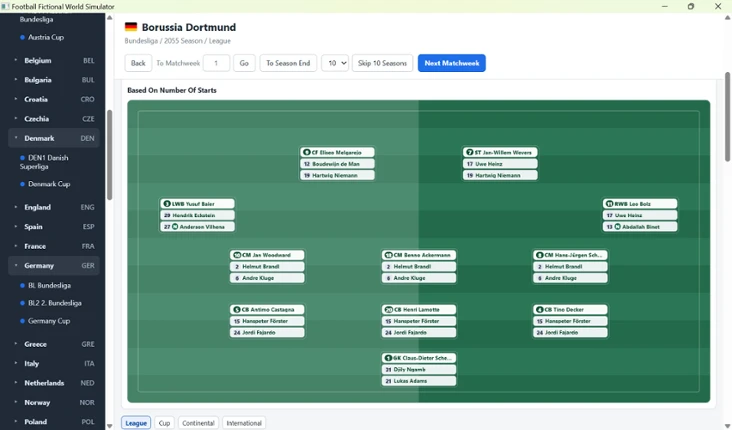Click number badge of ST Jan-Willem Wevers

click(x=470, y=152)
